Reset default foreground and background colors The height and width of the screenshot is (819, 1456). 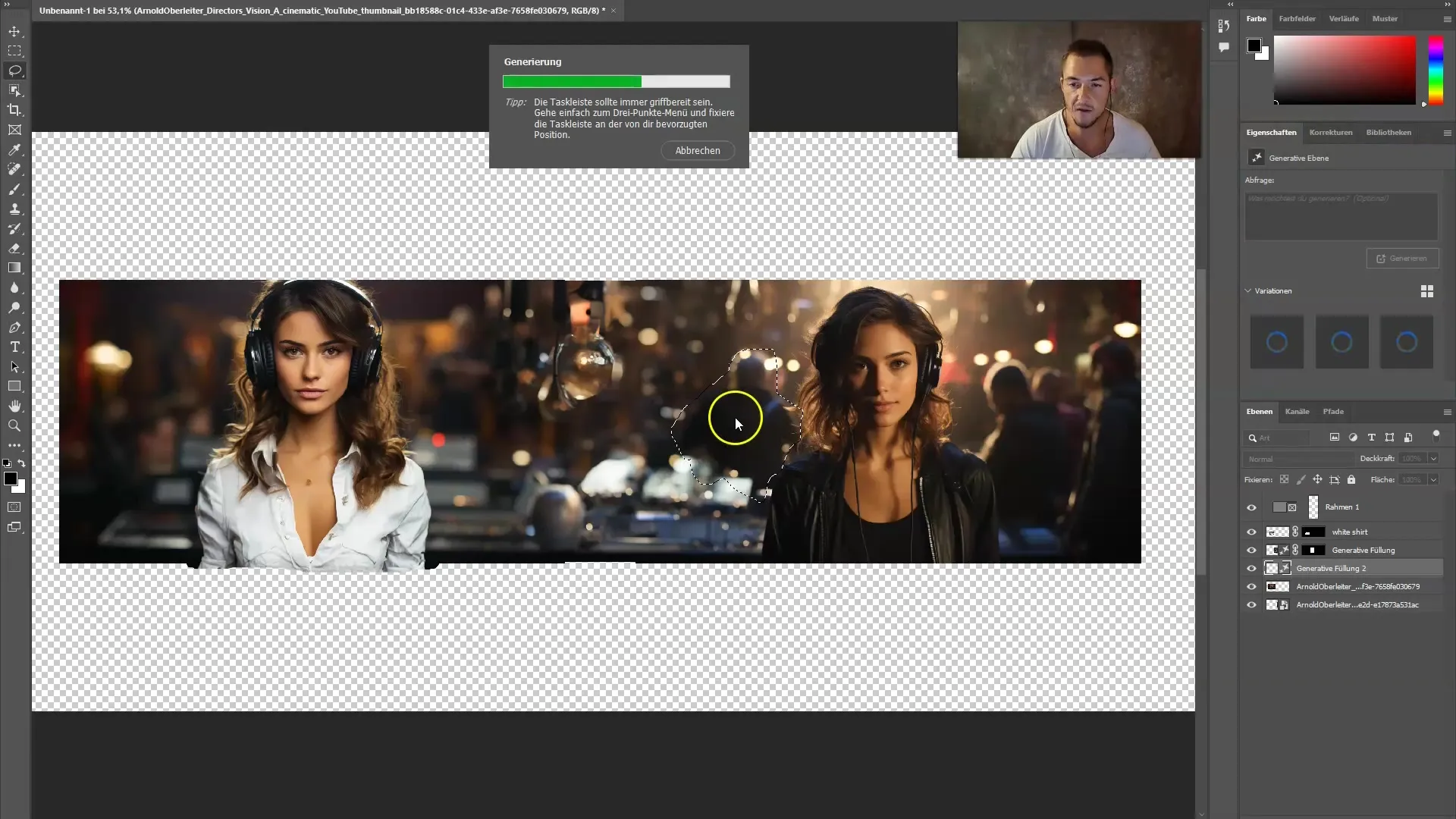point(7,463)
